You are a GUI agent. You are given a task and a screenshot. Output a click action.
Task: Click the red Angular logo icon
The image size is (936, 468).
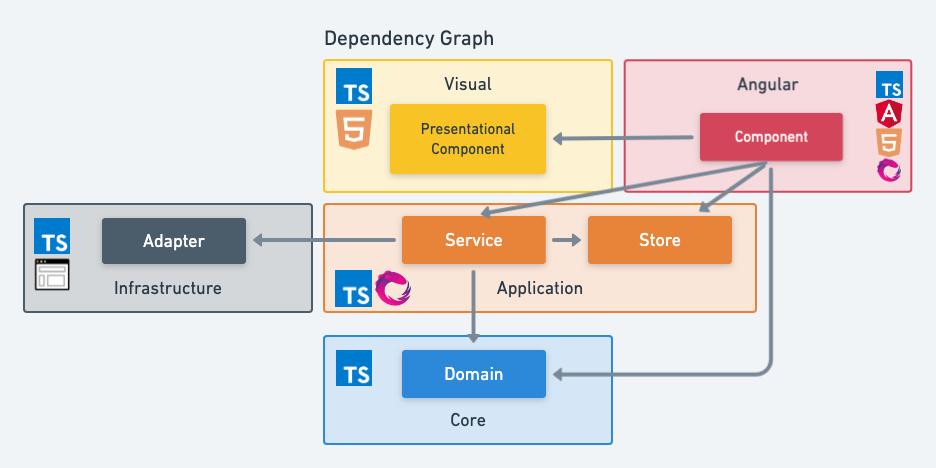pyautogui.click(x=889, y=113)
